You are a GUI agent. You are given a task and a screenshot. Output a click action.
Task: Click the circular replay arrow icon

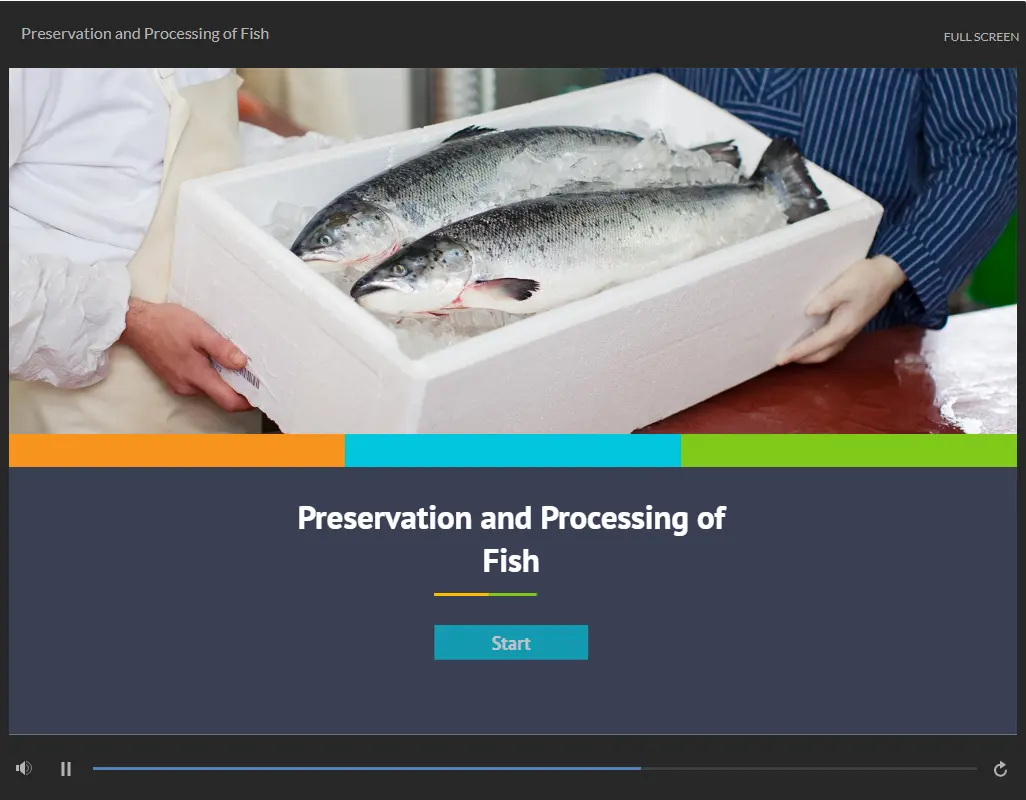coord(1000,769)
